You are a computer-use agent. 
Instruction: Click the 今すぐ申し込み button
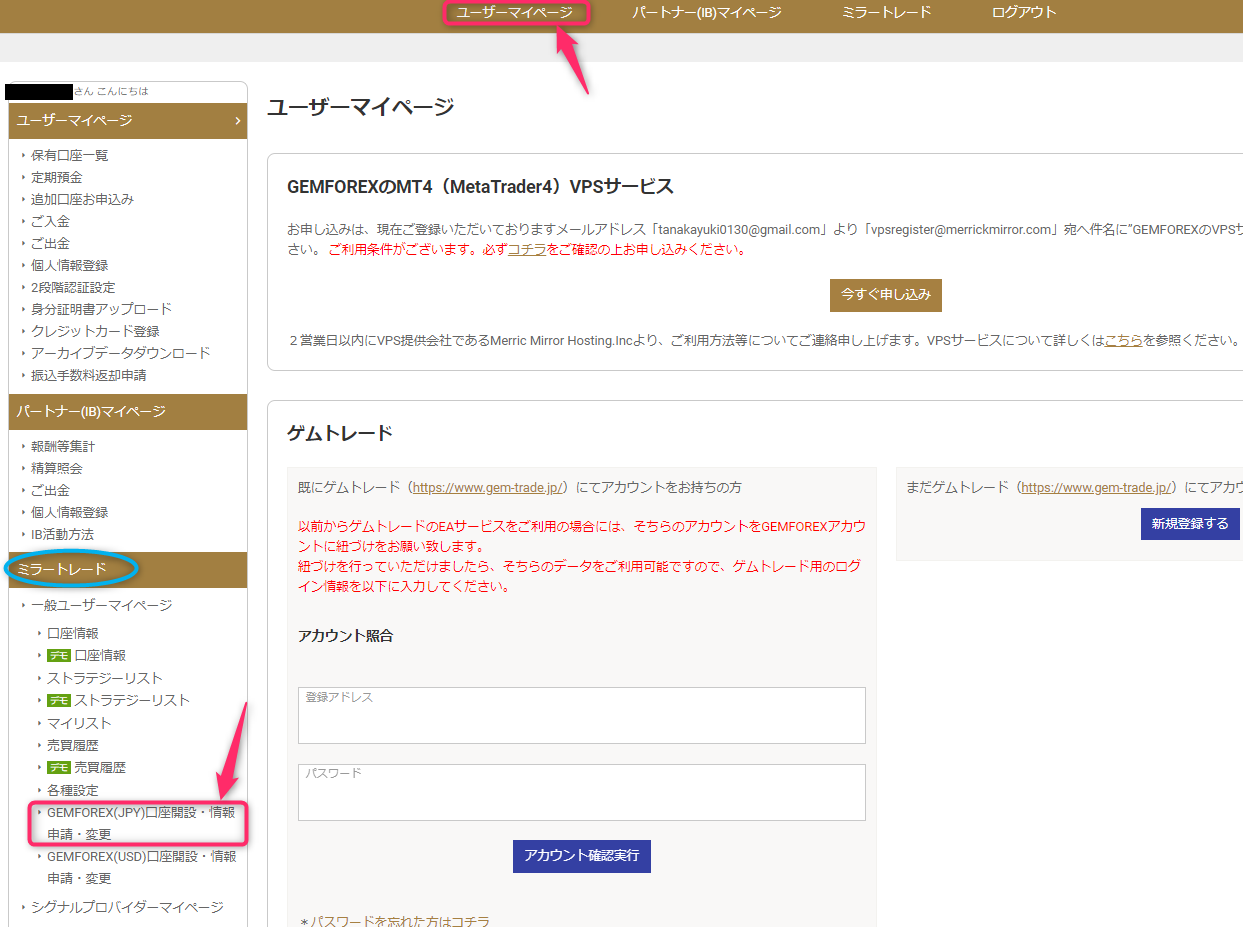(886, 295)
